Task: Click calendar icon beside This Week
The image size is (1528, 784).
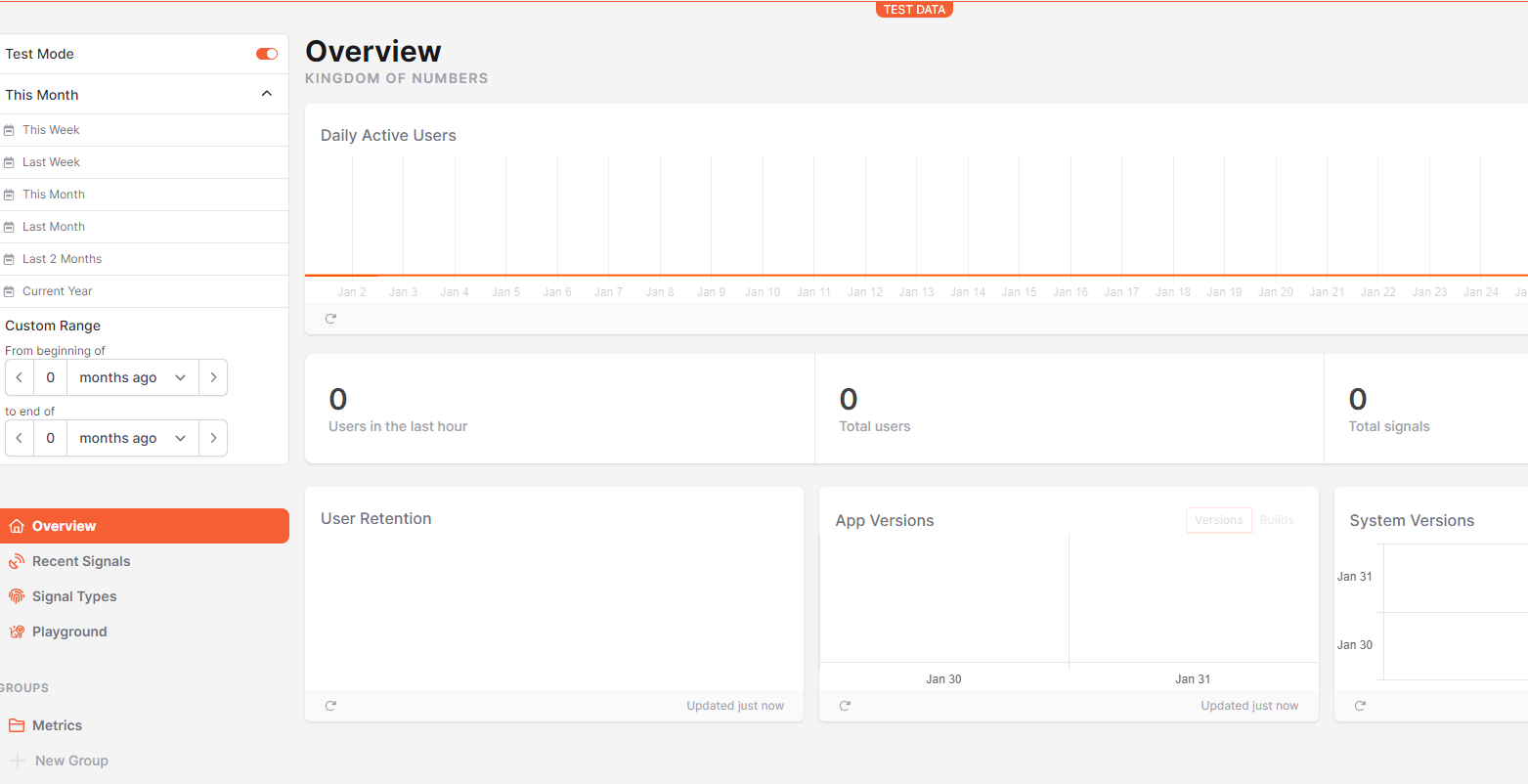Action: coord(10,130)
